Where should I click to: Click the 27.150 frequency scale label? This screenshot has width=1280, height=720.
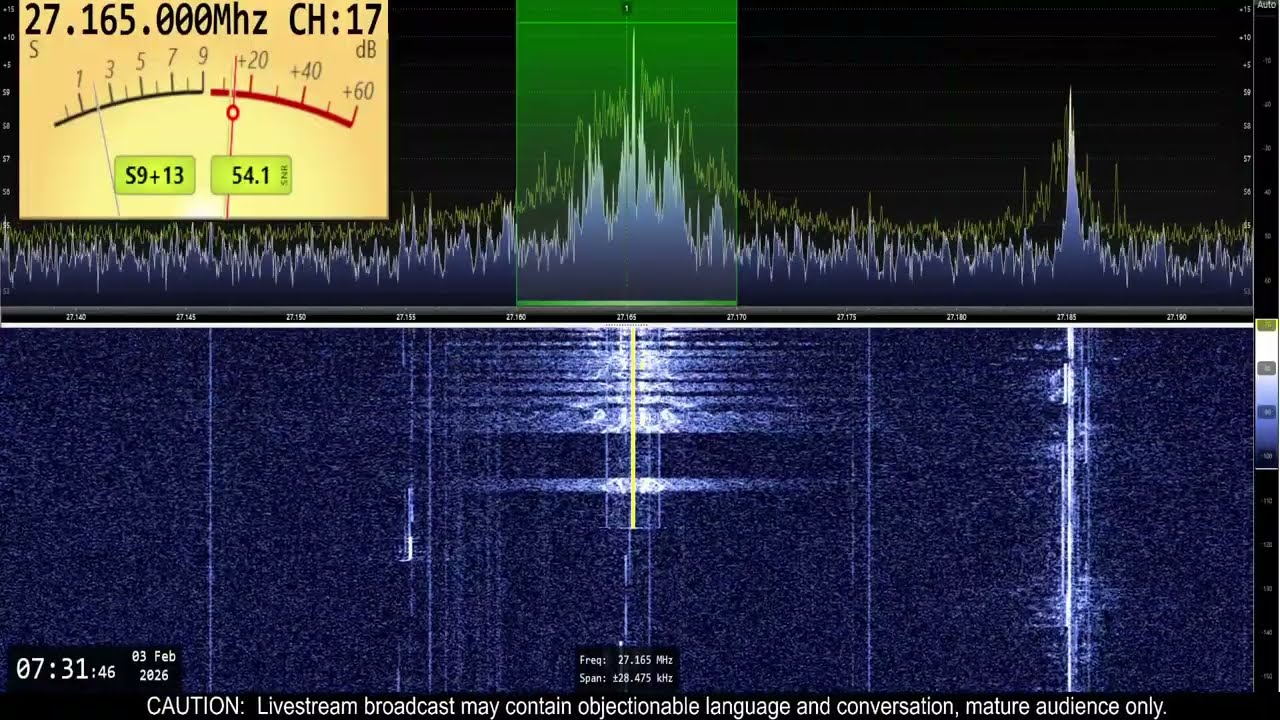tap(296, 317)
